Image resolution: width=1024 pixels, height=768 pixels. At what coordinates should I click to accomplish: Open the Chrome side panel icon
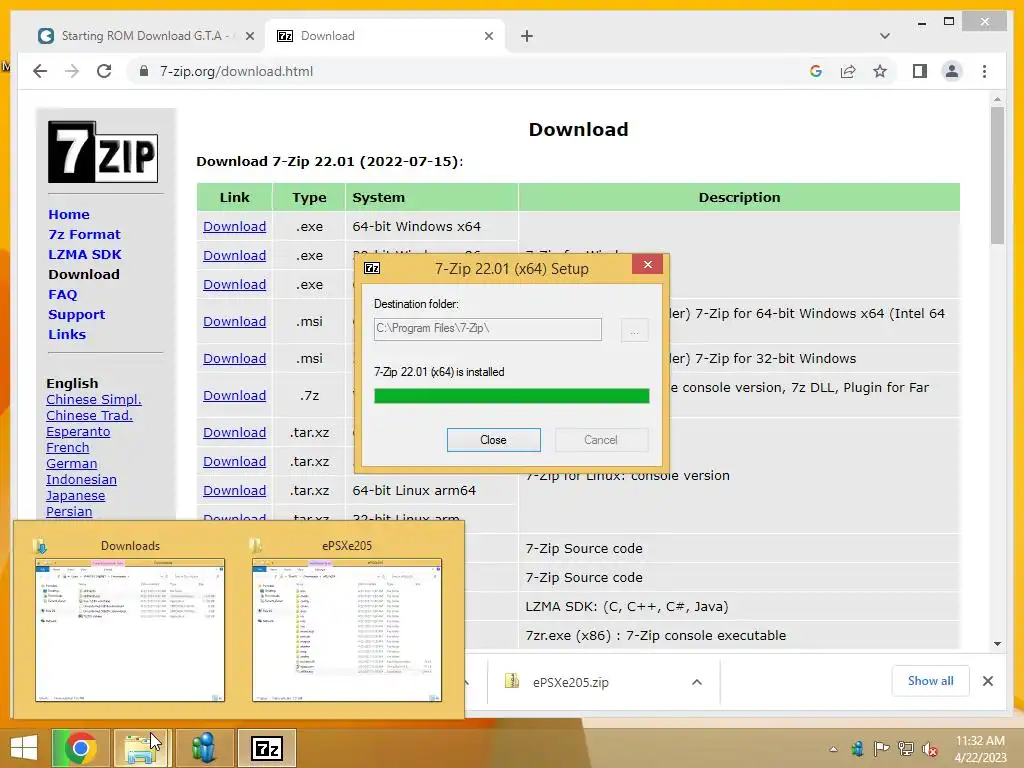[x=920, y=71]
